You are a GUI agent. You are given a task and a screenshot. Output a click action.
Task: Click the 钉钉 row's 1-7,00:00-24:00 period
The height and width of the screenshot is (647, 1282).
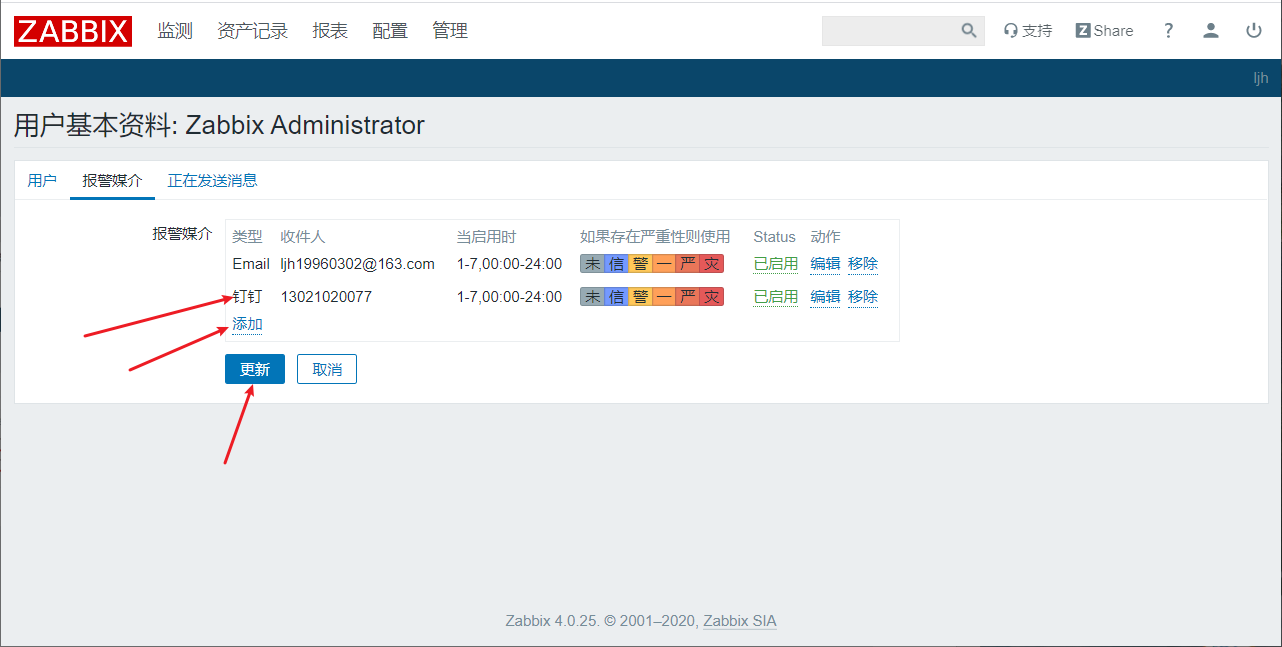click(509, 297)
